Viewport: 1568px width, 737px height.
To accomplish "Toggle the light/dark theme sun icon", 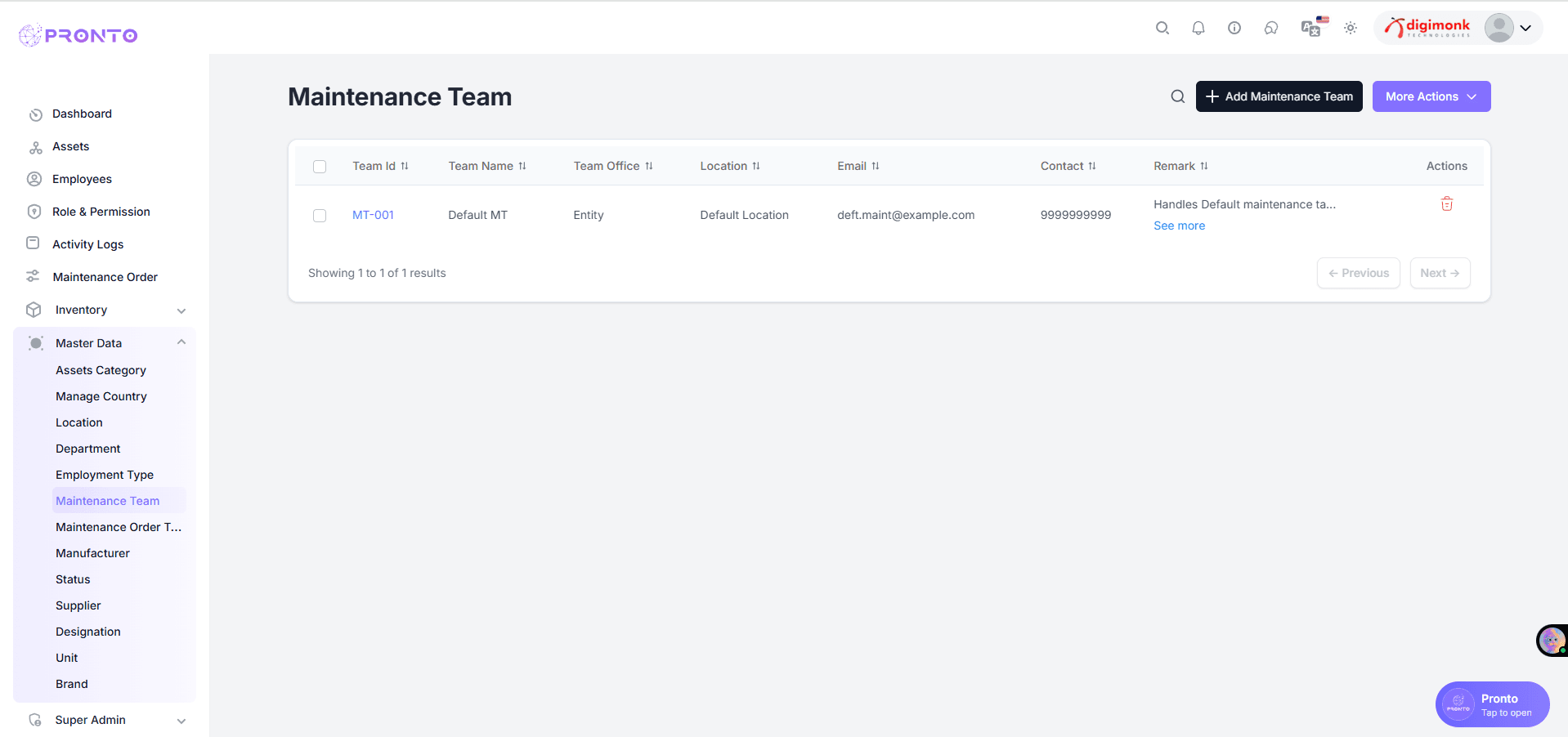I will coord(1350,28).
